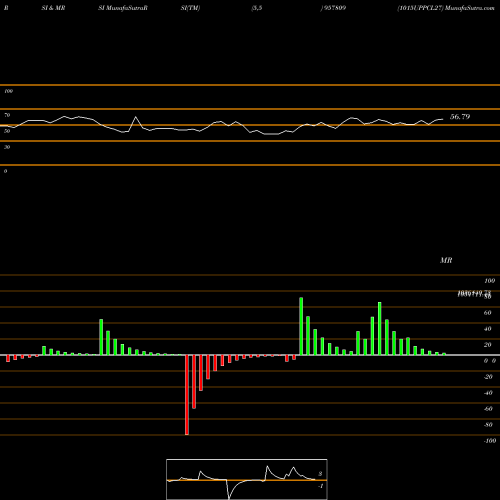Click the SI MunafaSutraR header text
This screenshot has height=500, width=500.
tap(123, 8)
